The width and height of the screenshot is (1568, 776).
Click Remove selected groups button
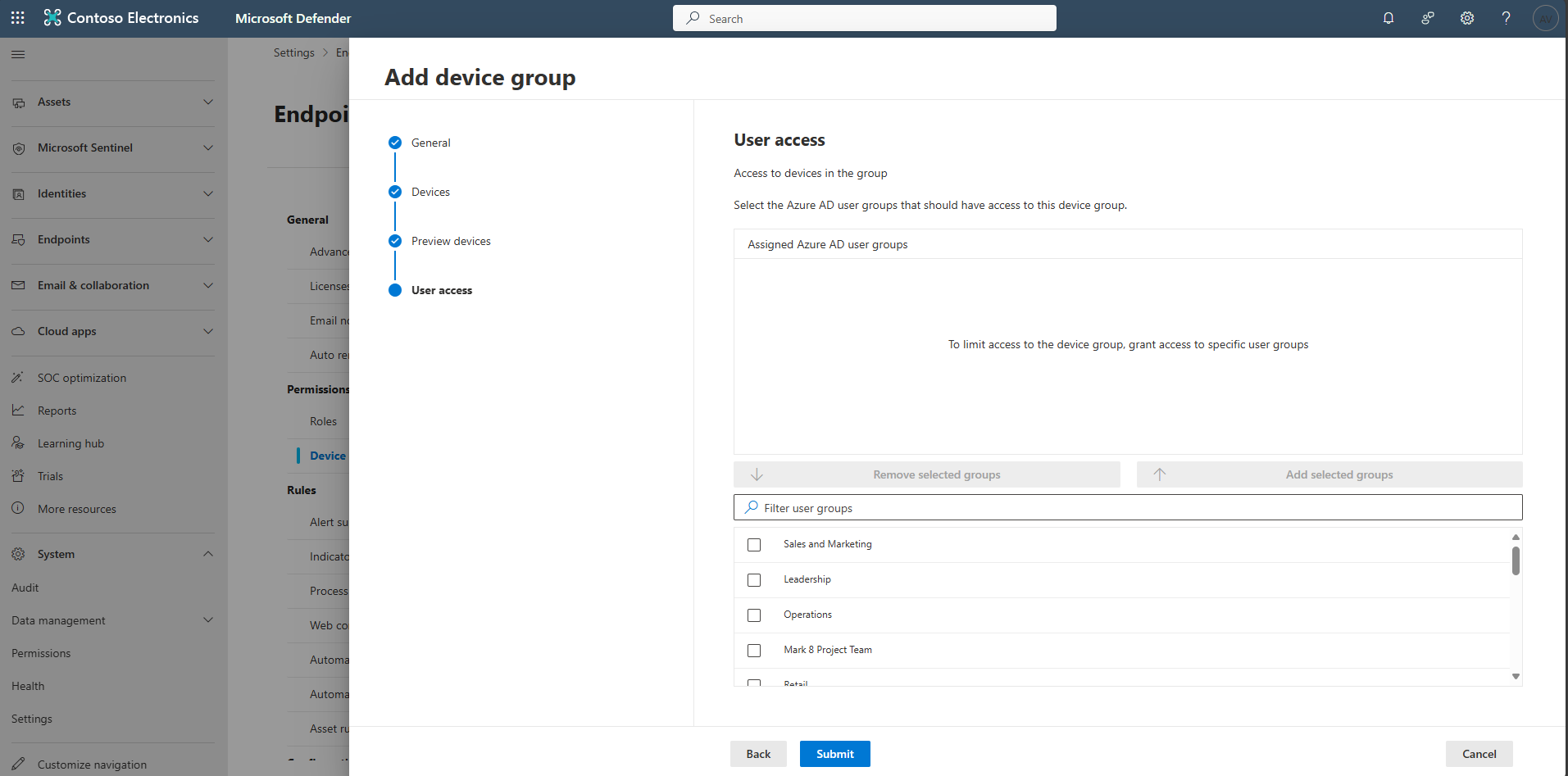point(927,474)
